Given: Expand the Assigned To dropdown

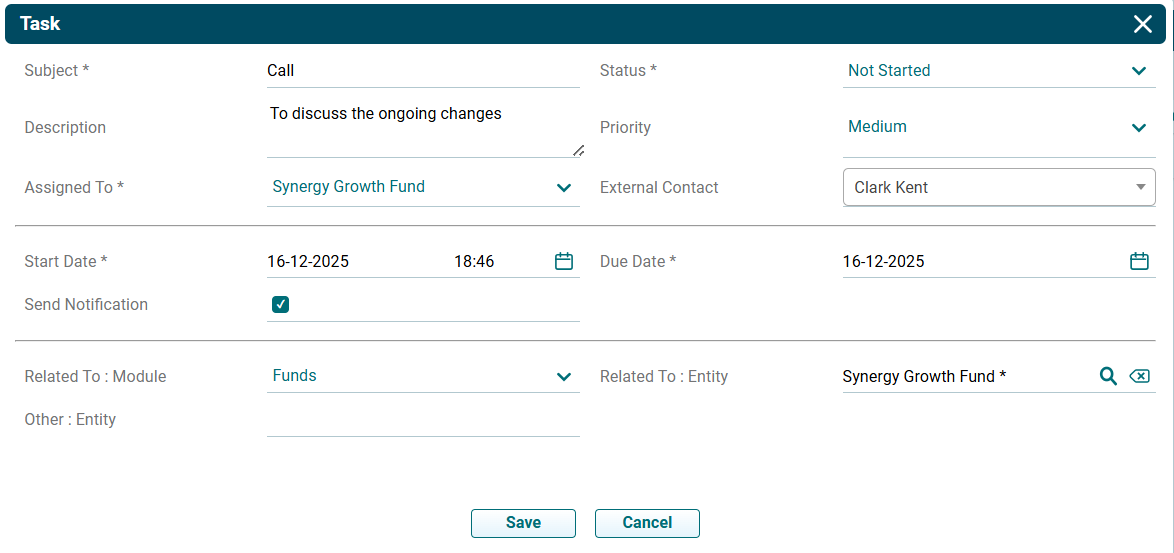Looking at the screenshot, I should pos(564,187).
